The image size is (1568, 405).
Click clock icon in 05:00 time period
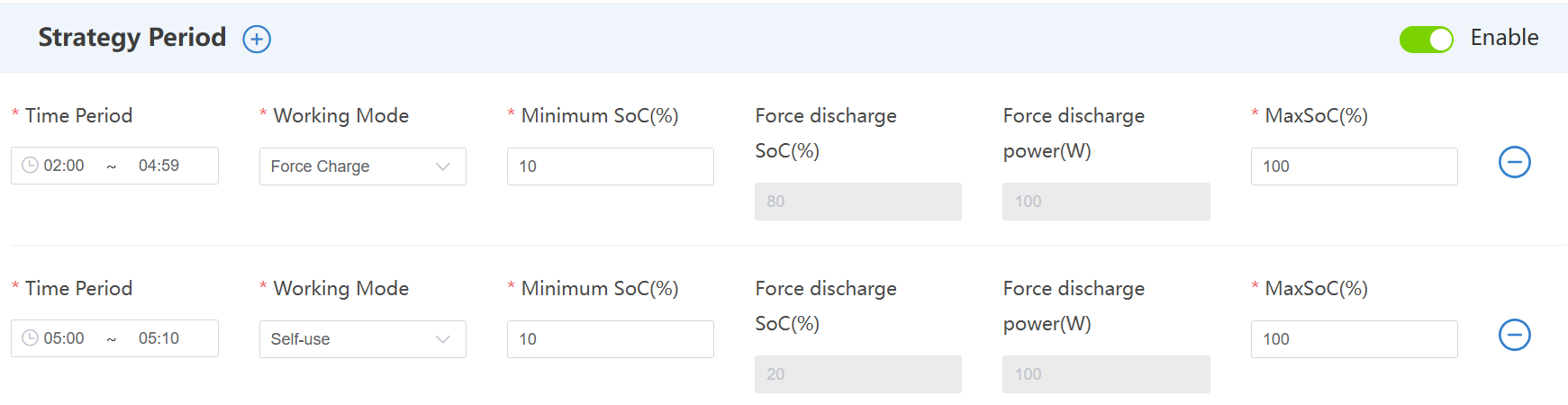point(30,338)
